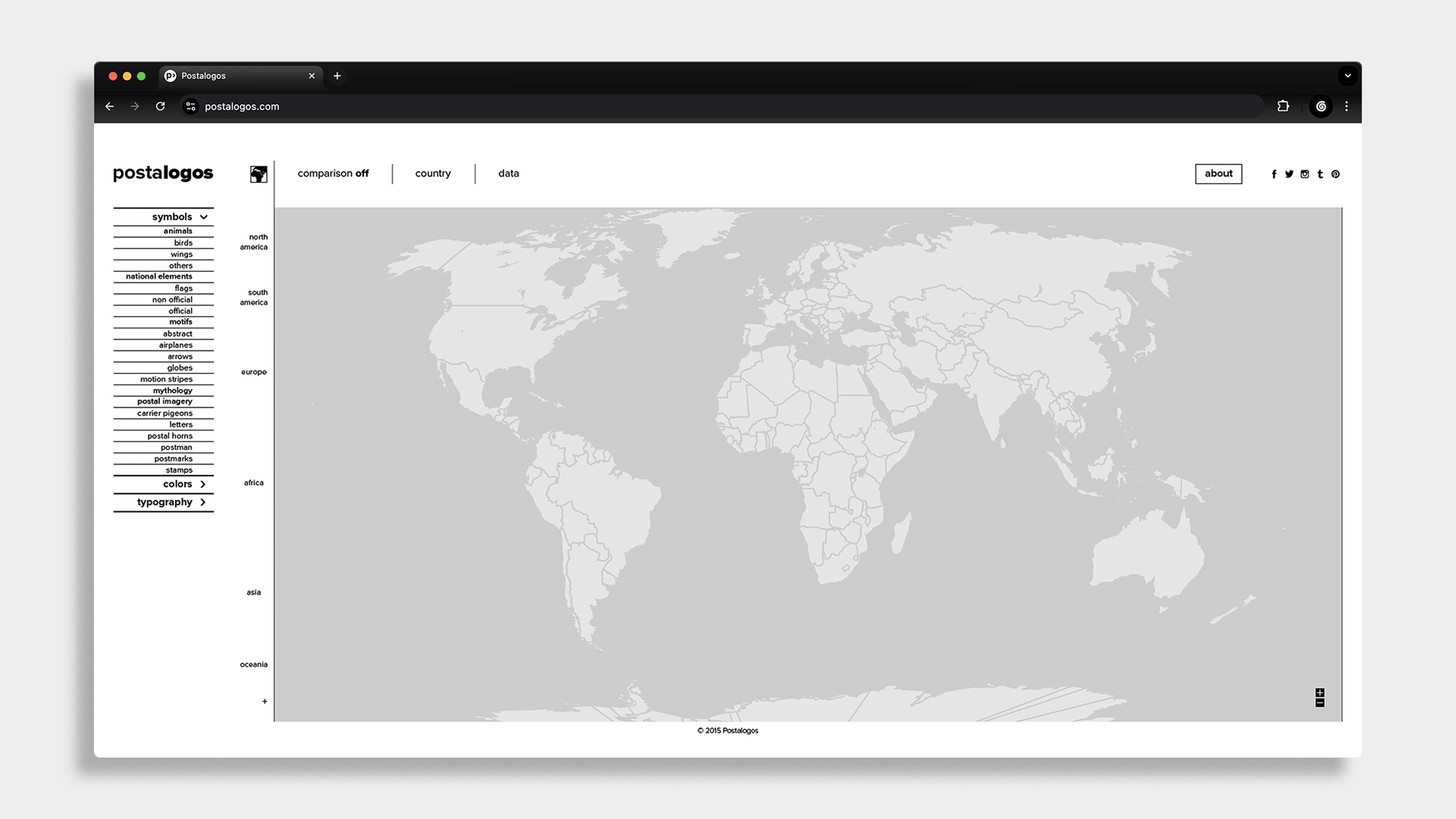
Task: Open browser extensions puzzle icon
Action: coord(1283,106)
